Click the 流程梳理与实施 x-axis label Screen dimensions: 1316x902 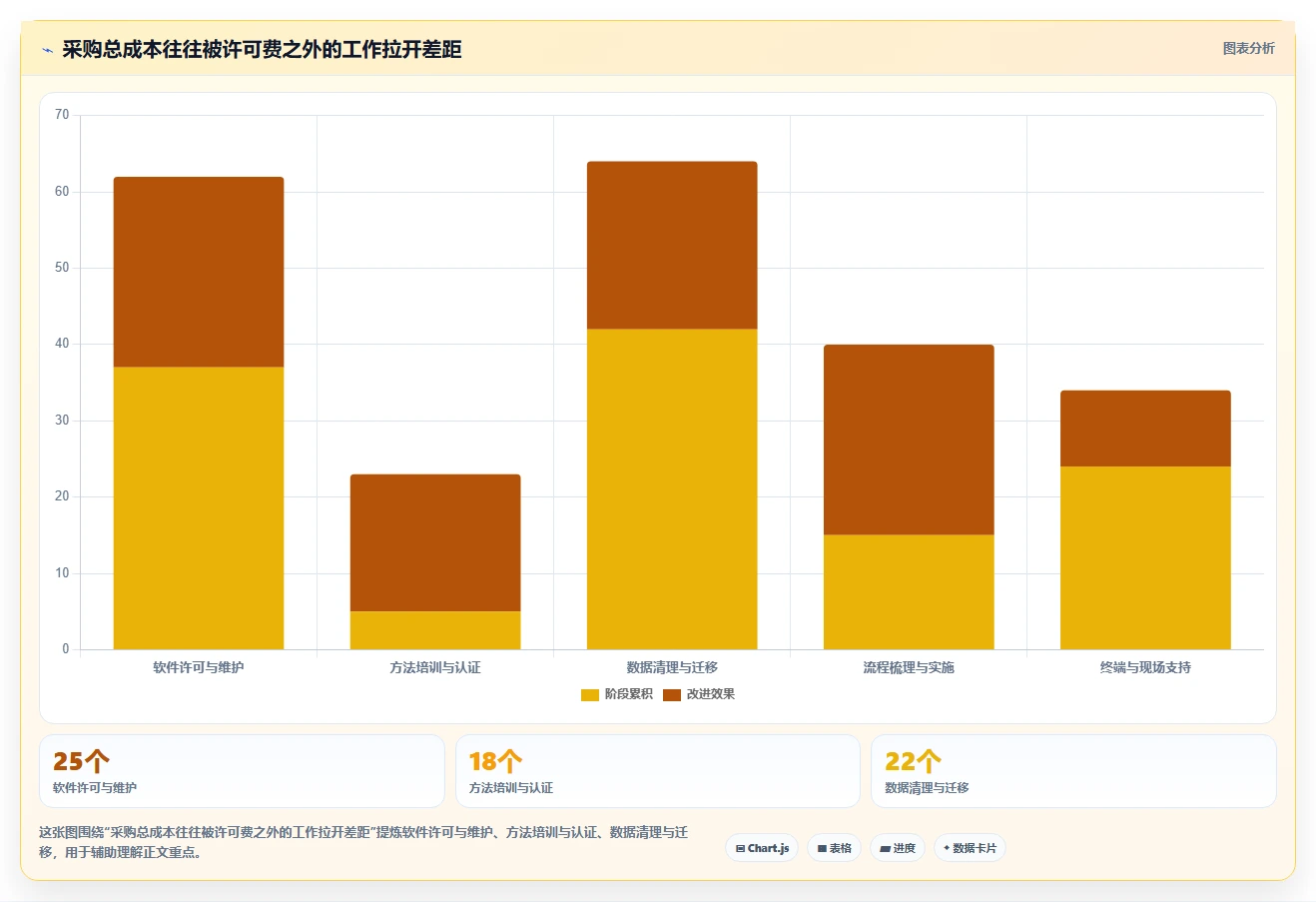(x=909, y=667)
